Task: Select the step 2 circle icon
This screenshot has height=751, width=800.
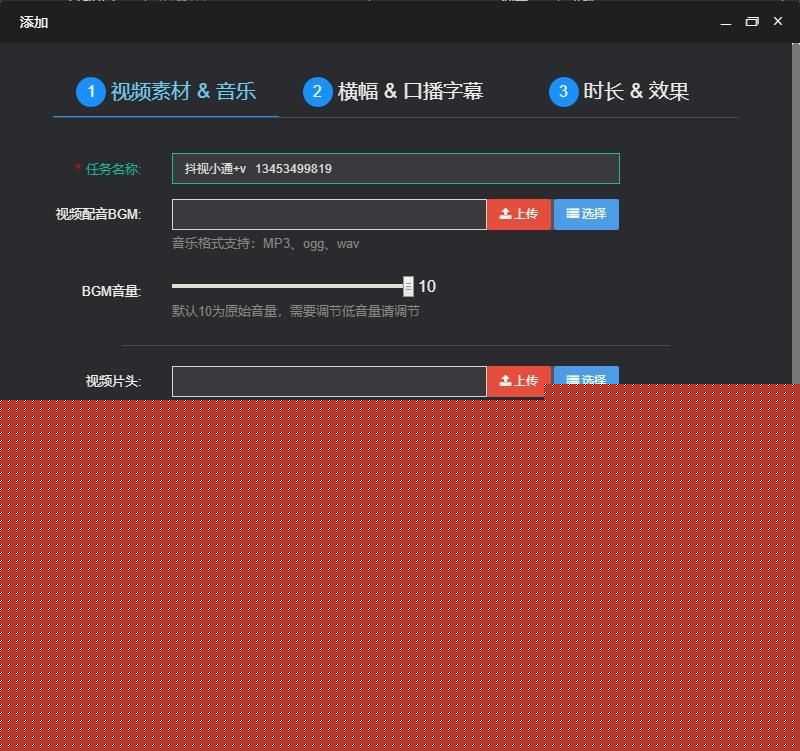Action: click(x=317, y=91)
